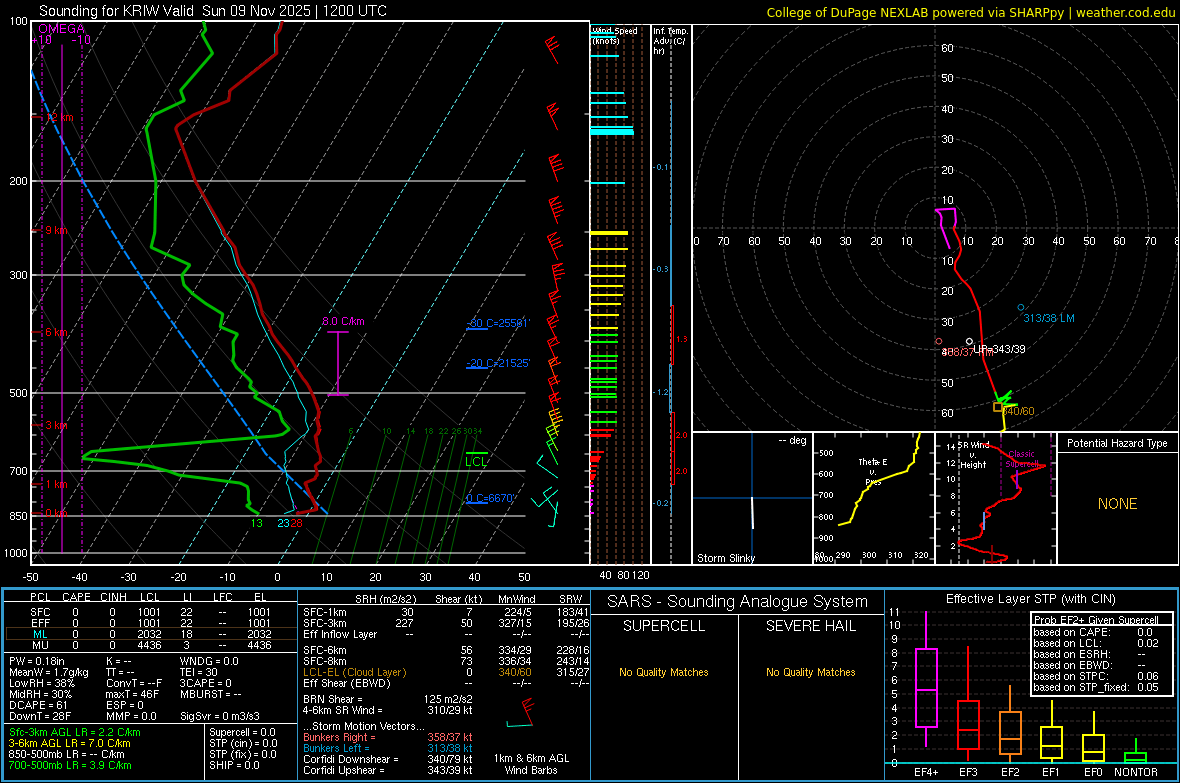The image size is (1180, 783).
Task: Select the magenta 'OMEGA' label
Action: pyautogui.click(x=62, y=29)
